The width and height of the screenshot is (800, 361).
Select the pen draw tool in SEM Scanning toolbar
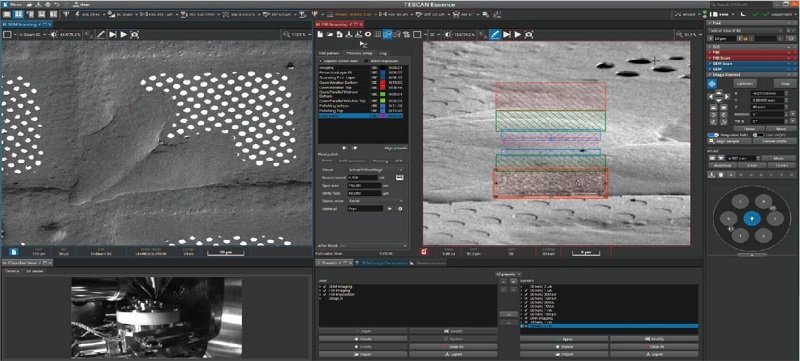[101, 35]
